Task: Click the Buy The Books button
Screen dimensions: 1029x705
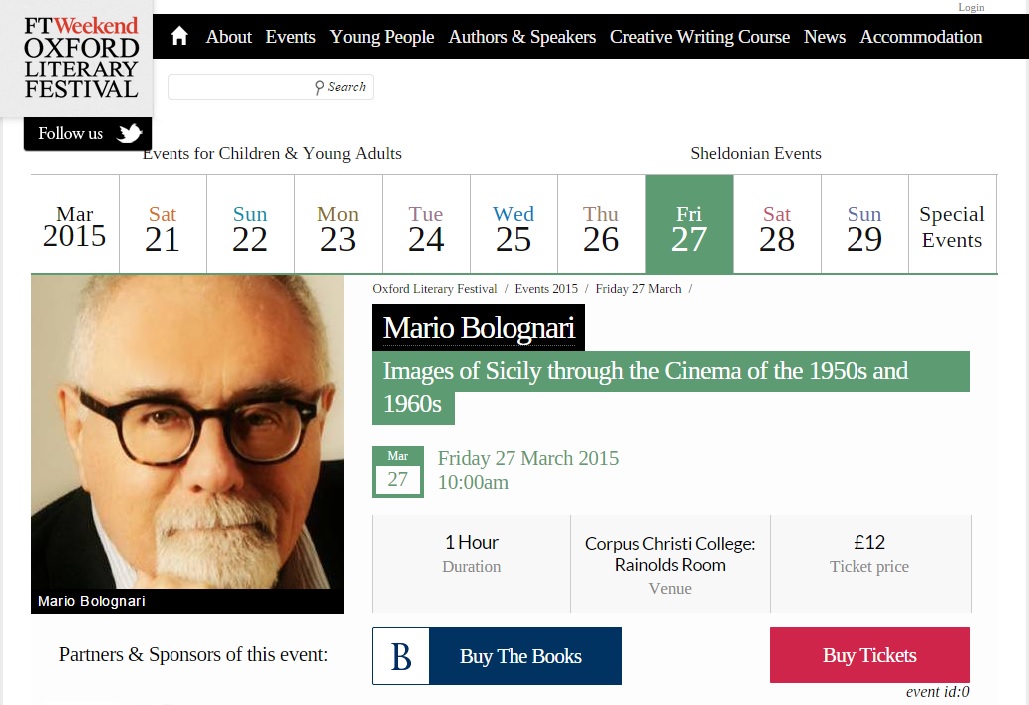Action: point(497,656)
